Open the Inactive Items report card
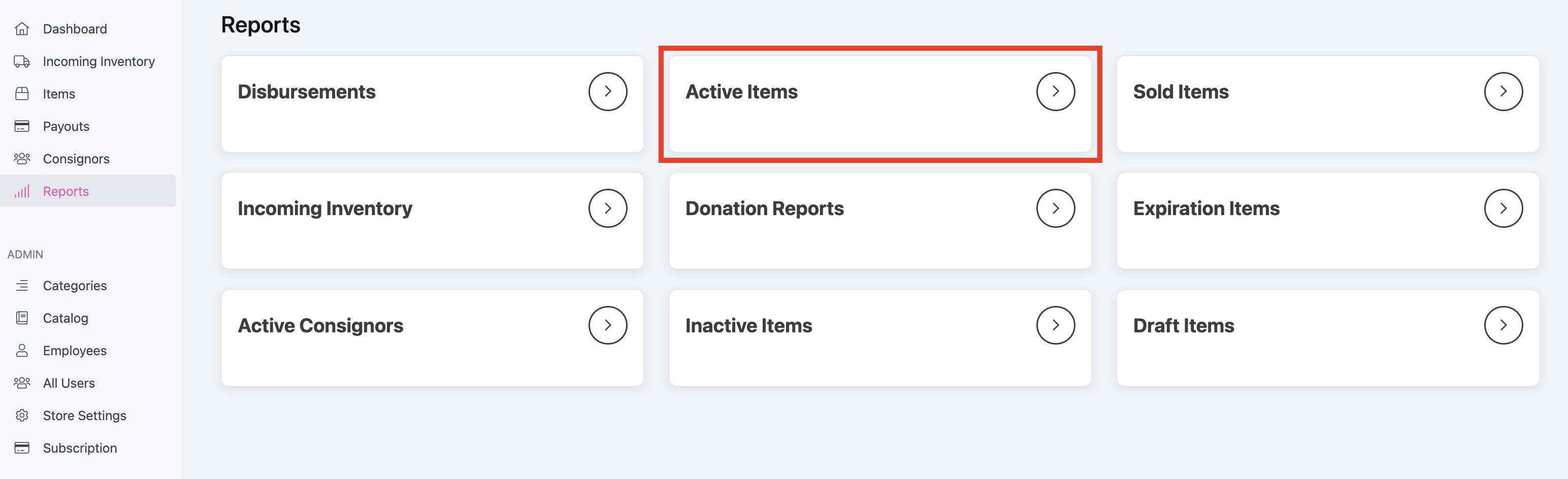Image resolution: width=1568 pixels, height=479 pixels. 880,338
